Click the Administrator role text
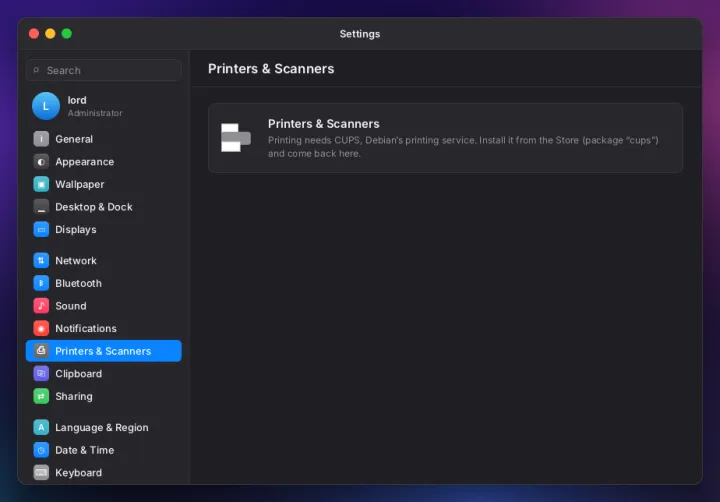Viewport: 720px width, 502px height. click(95, 113)
